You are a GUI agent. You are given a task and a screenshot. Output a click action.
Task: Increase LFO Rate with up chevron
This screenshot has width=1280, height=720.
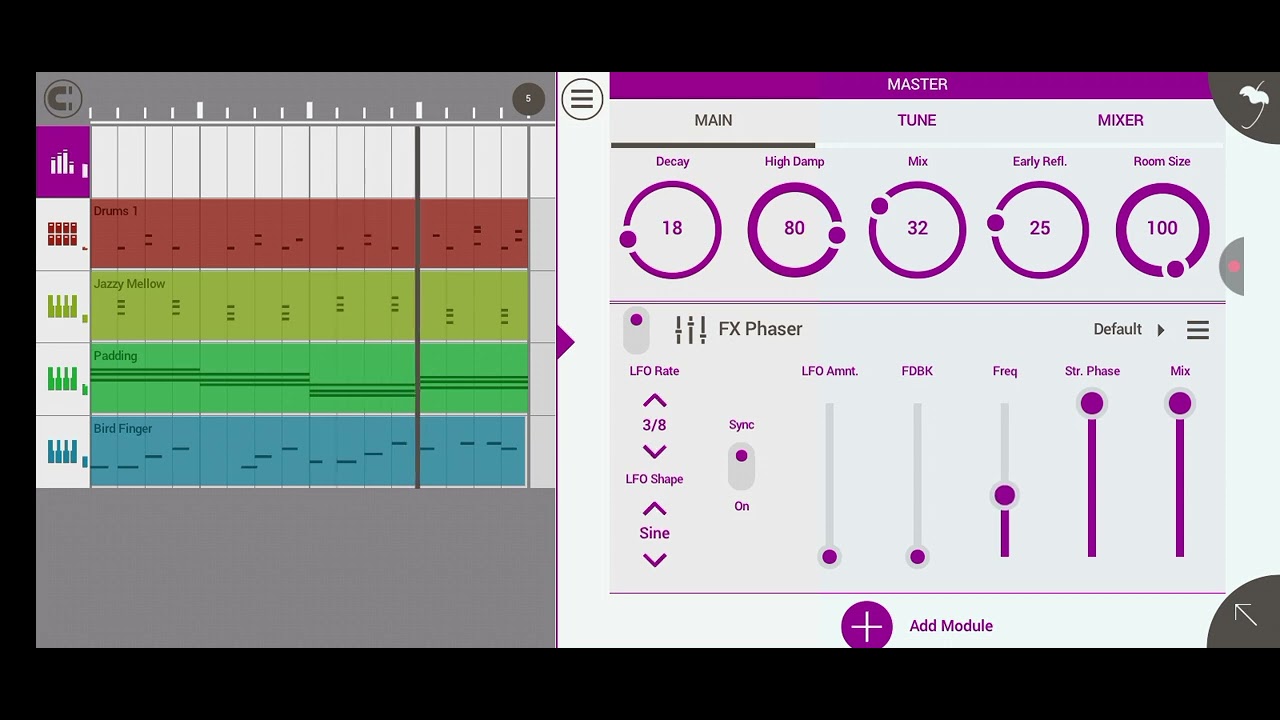click(x=654, y=401)
